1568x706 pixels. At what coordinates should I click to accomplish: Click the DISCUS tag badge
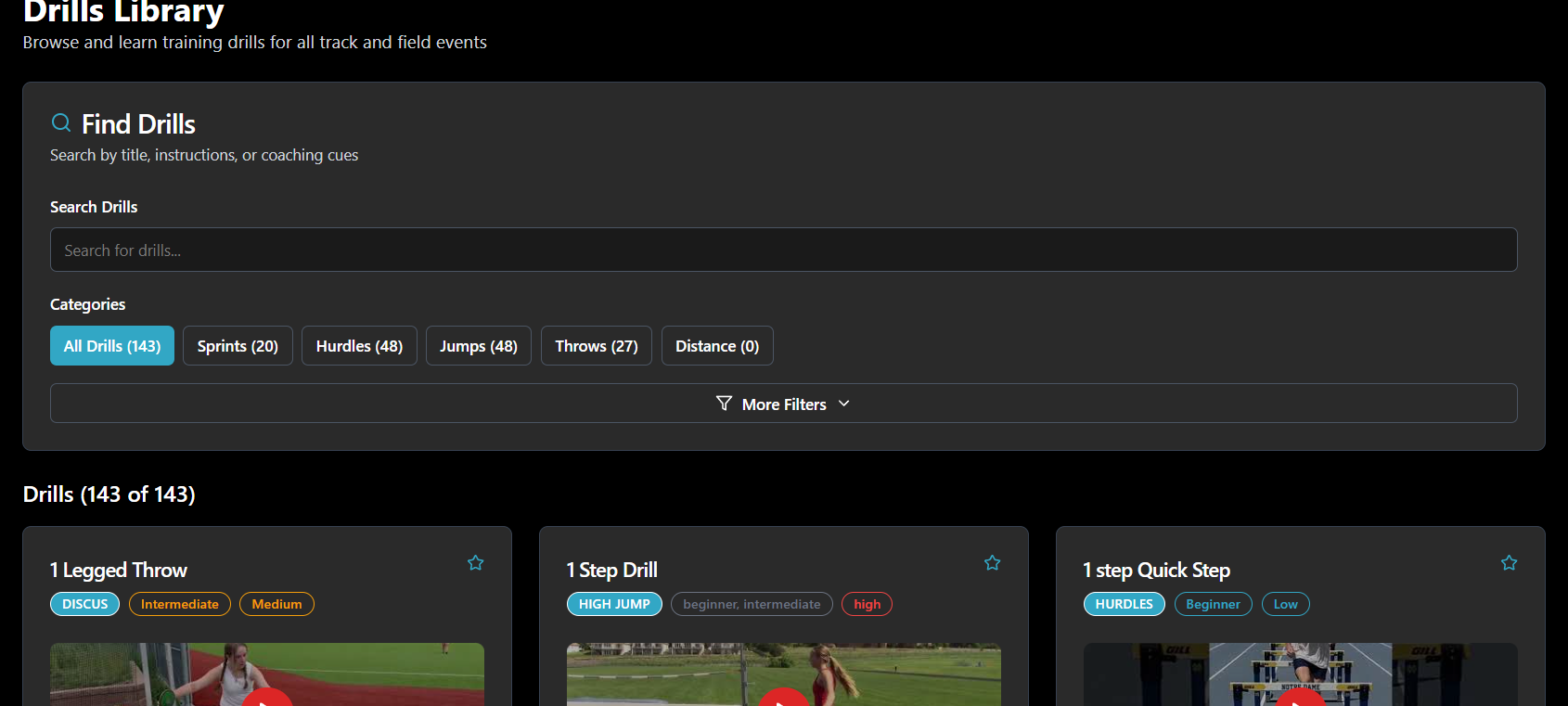pos(84,604)
